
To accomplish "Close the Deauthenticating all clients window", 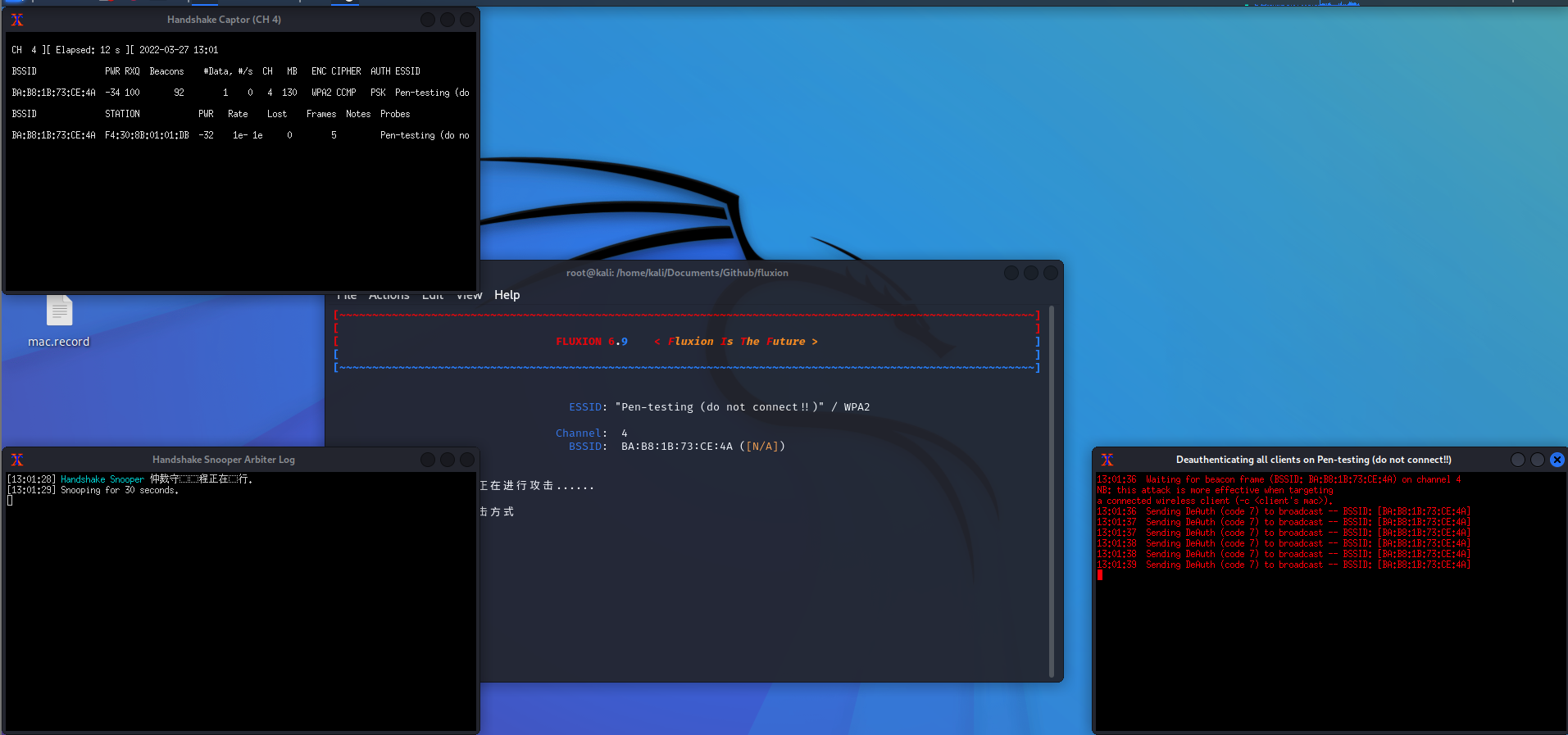I will click(1557, 460).
